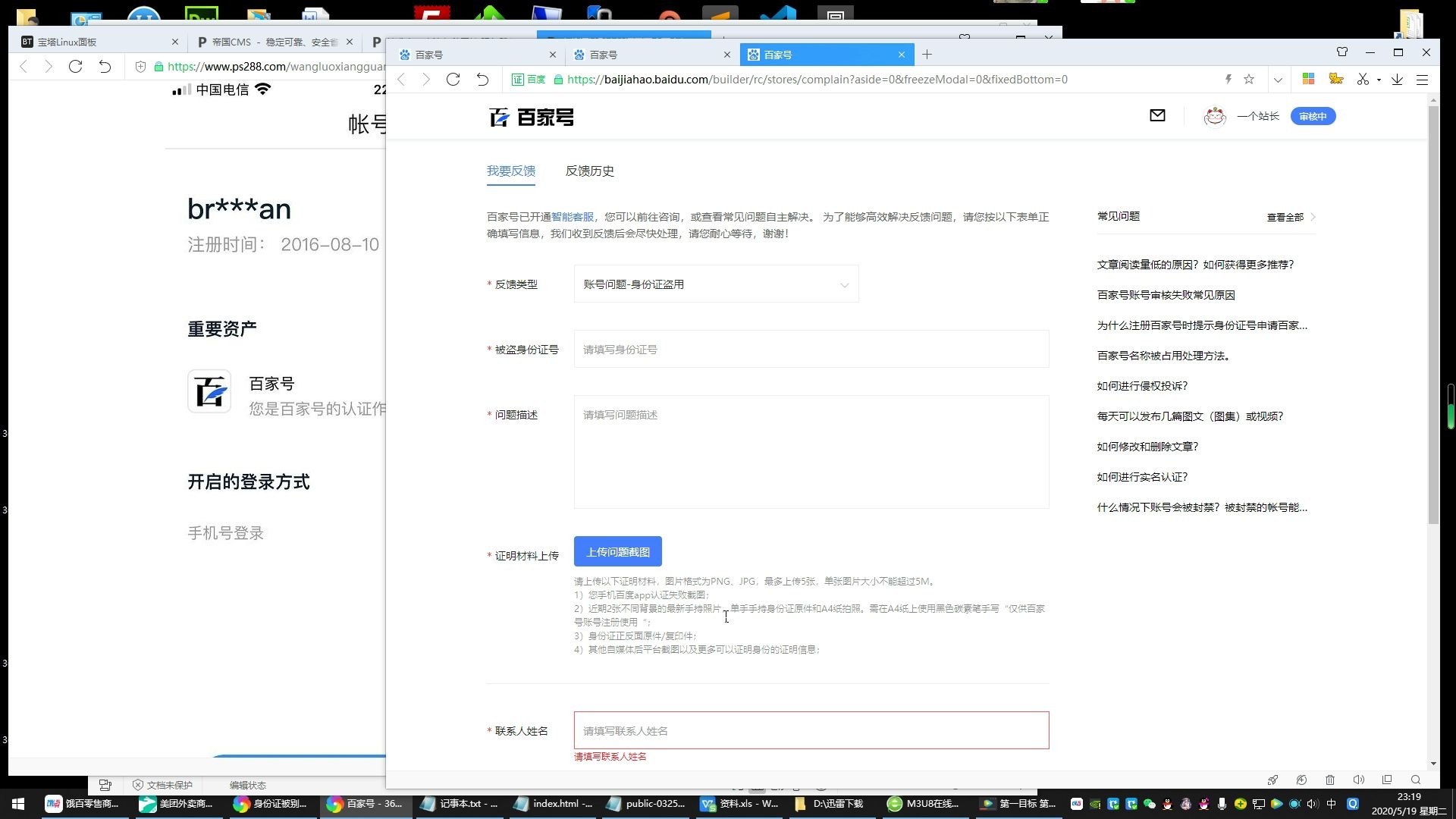Viewport: 1456px width, 819px height.
Task: Open FAQ 为什么注册百家号时提示身份证号
Action: [x=1202, y=325]
